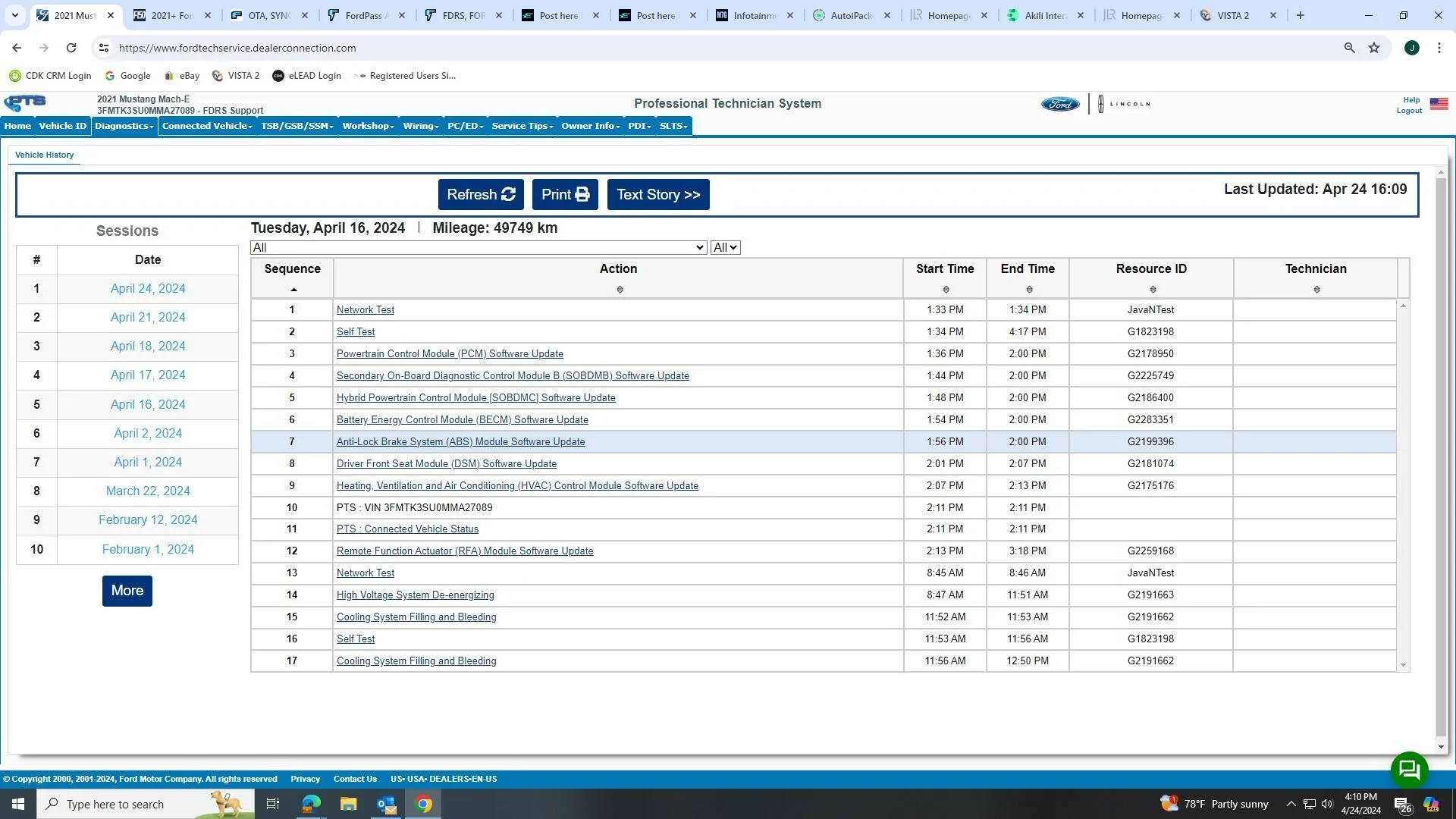Image resolution: width=1456 pixels, height=819 pixels.
Task: Click the Ford oval logo
Action: [x=1059, y=104]
